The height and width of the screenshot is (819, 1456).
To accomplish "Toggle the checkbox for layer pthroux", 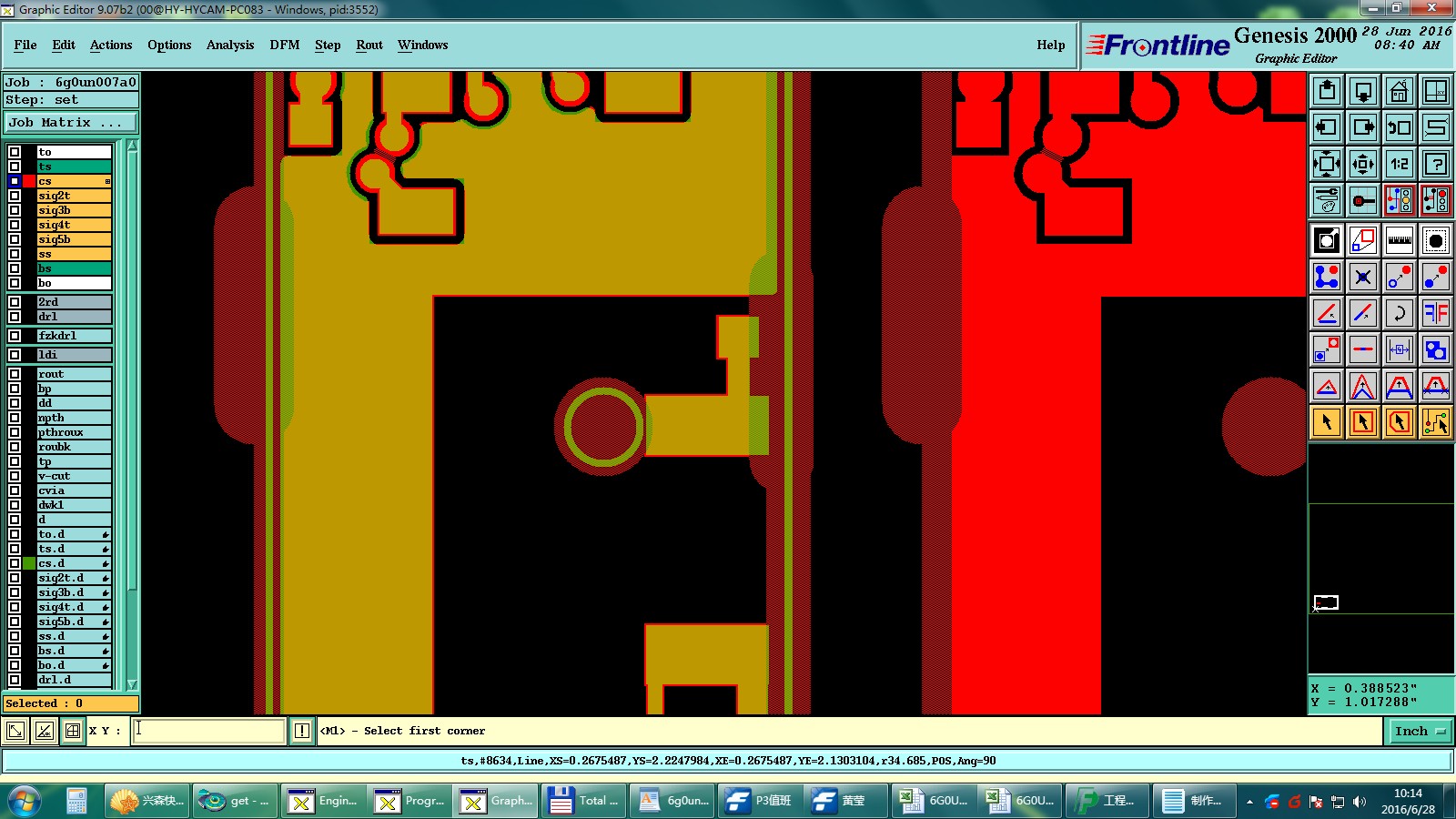I will (15, 432).
